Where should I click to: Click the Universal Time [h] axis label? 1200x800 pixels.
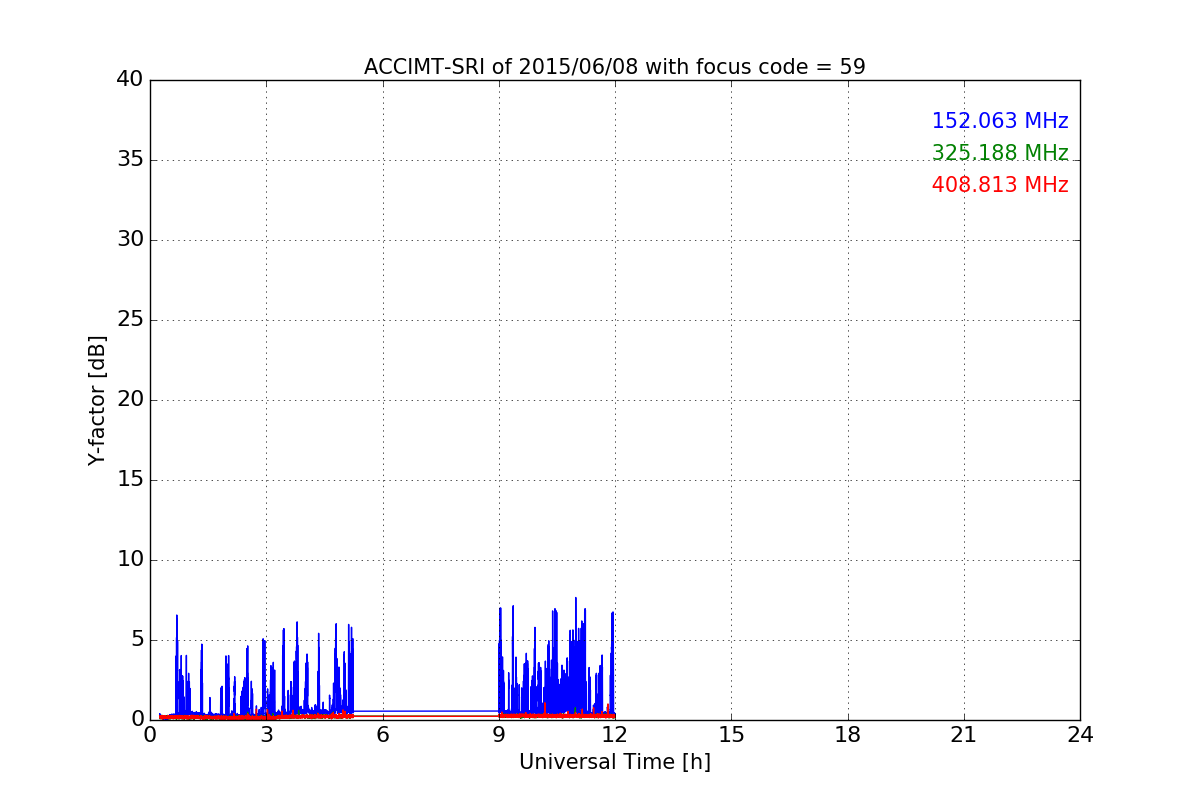click(x=614, y=762)
